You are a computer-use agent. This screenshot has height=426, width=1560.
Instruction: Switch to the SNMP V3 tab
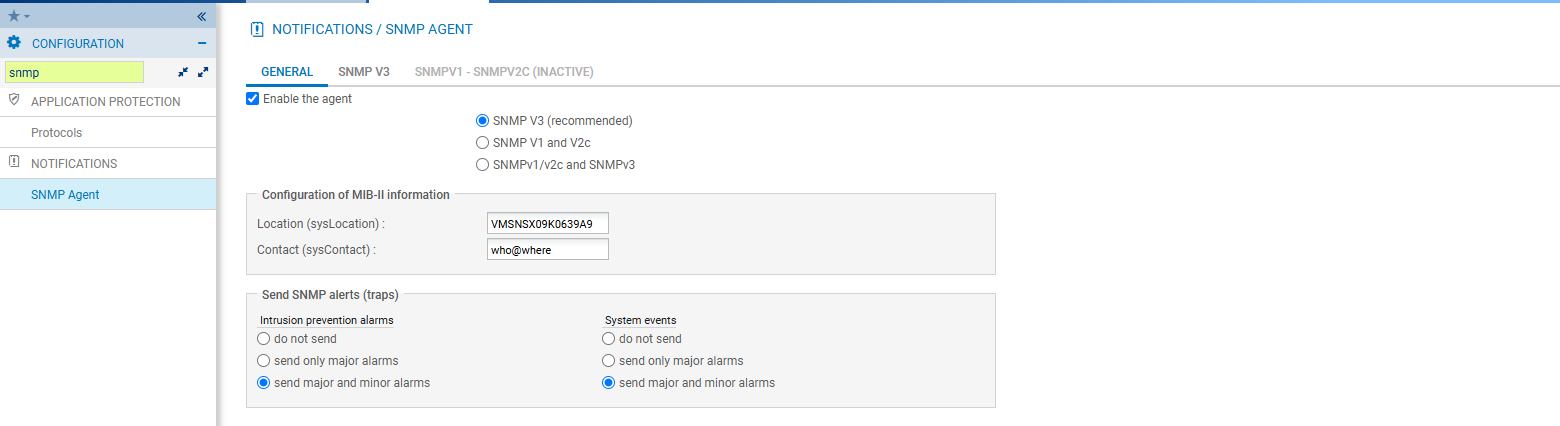pos(364,72)
